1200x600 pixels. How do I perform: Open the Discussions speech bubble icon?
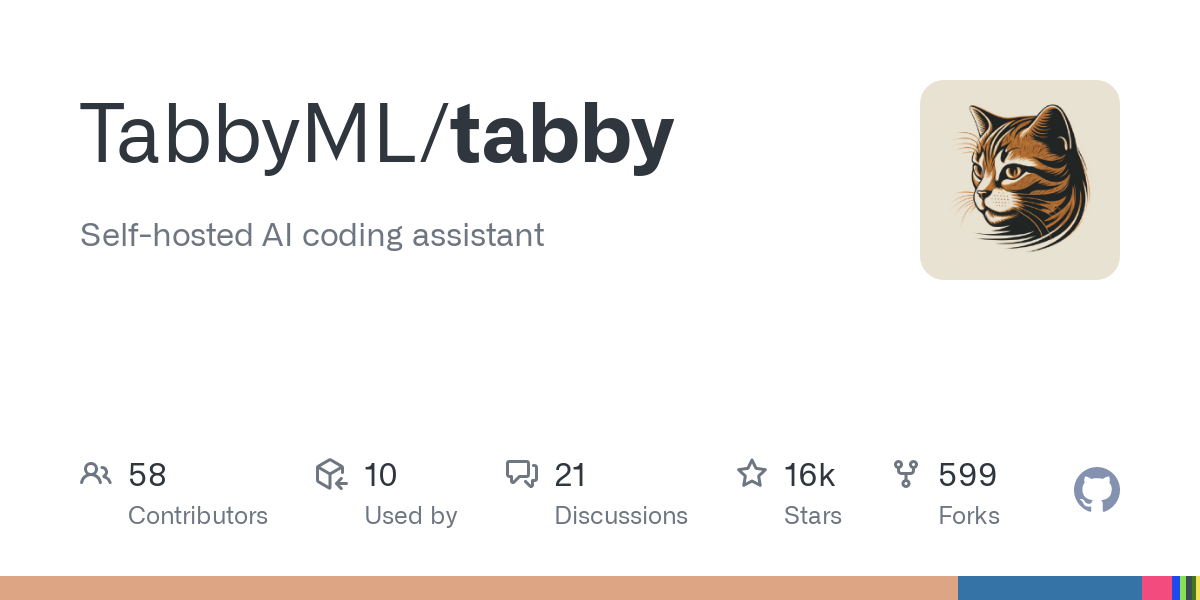pos(522,474)
